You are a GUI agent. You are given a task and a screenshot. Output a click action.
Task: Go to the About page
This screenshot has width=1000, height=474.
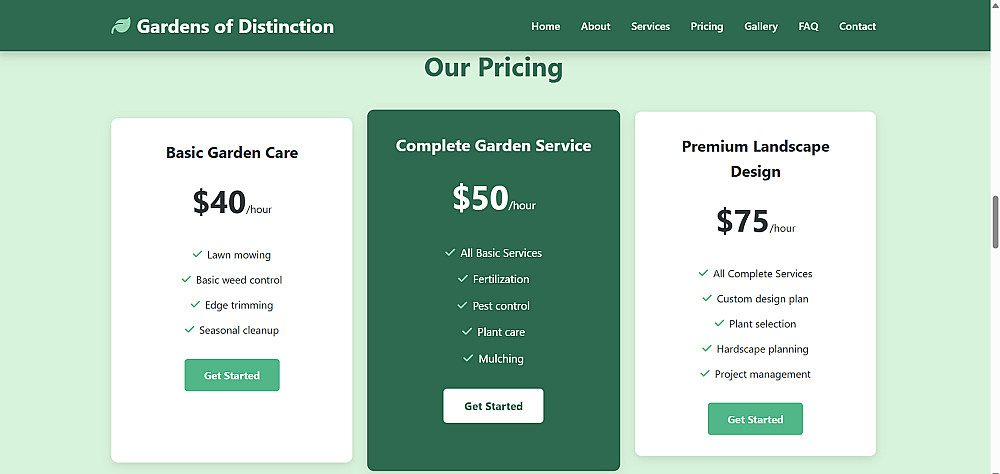[x=595, y=26]
